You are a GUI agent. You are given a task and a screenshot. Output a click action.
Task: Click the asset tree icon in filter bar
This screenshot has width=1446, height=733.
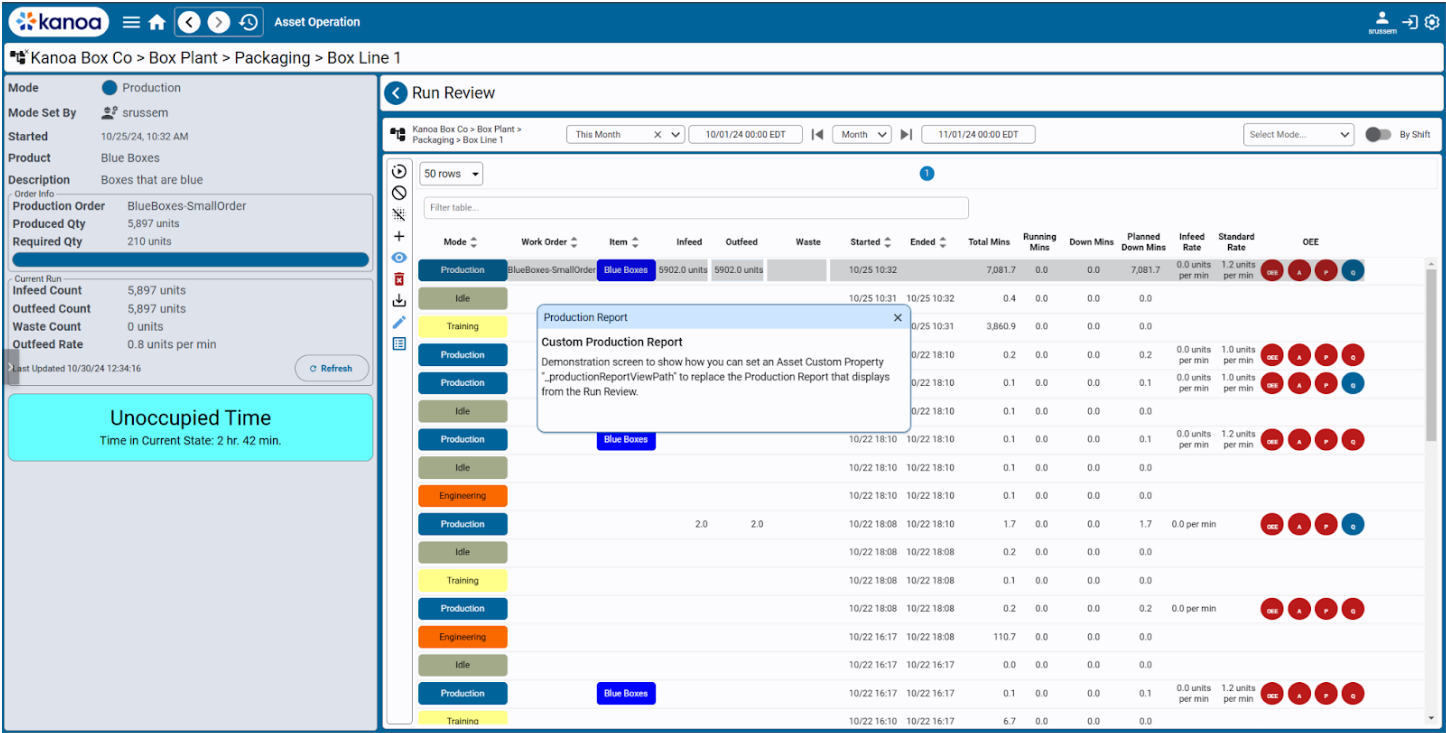pyautogui.click(x=398, y=134)
